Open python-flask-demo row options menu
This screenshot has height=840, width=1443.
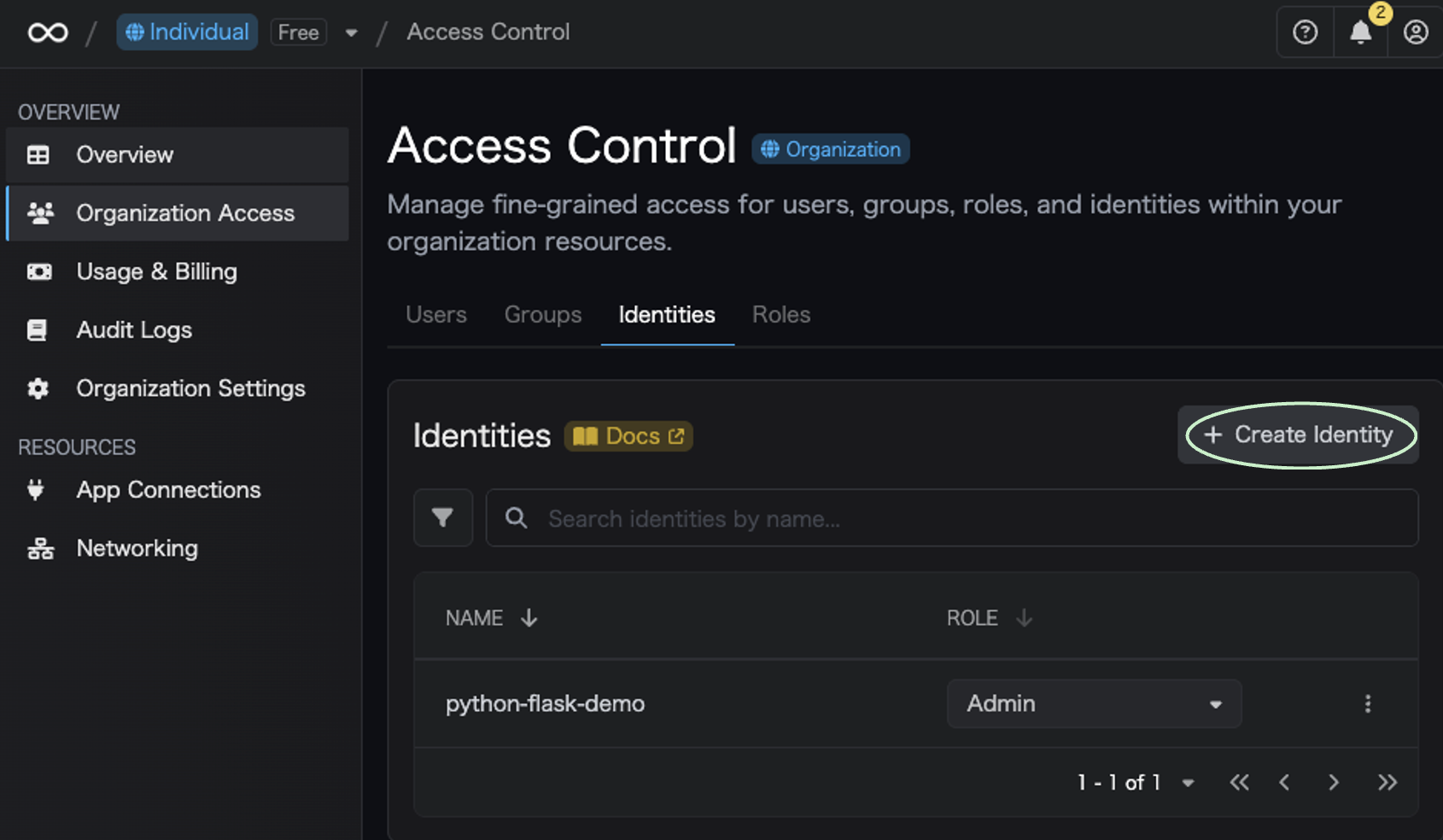click(1367, 703)
